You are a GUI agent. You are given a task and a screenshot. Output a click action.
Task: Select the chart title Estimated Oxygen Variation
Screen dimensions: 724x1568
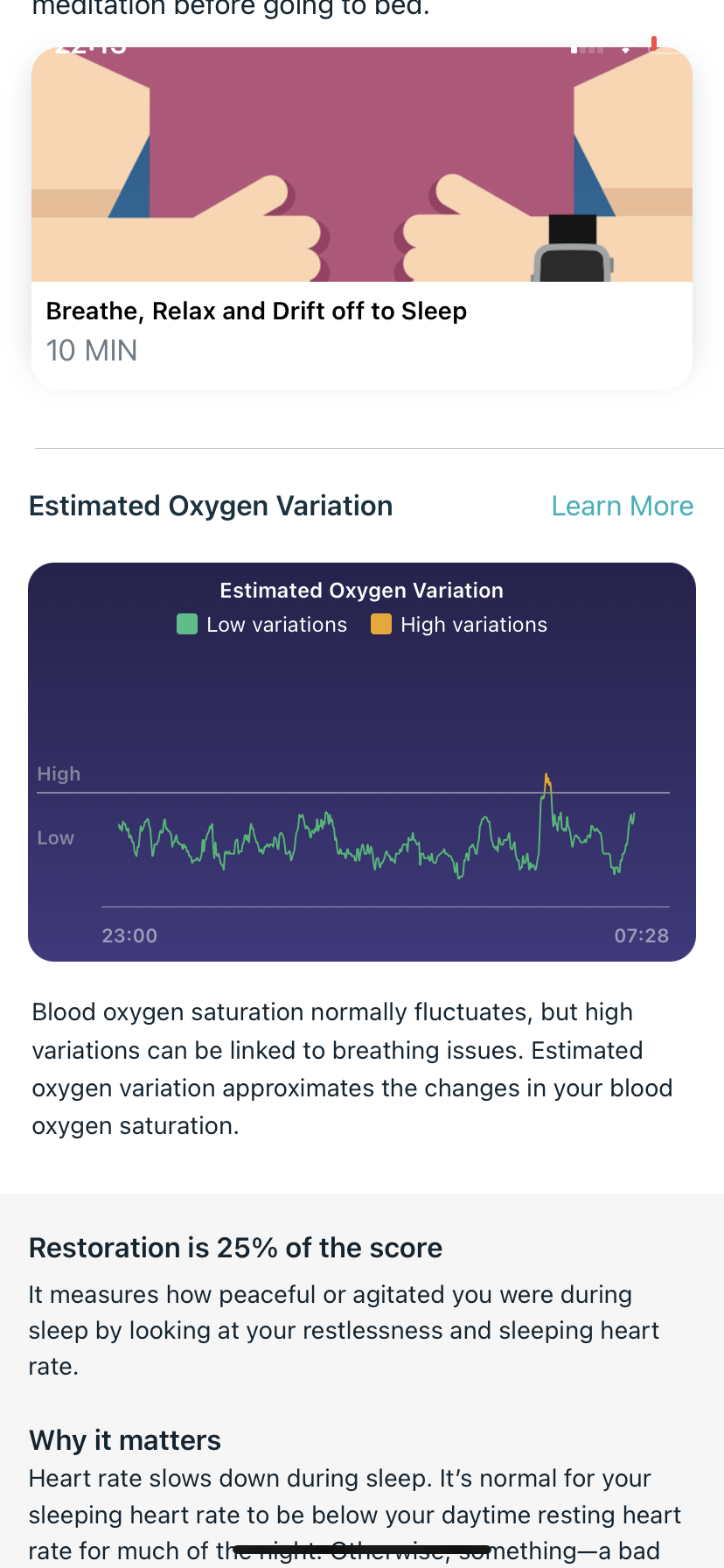click(x=361, y=591)
